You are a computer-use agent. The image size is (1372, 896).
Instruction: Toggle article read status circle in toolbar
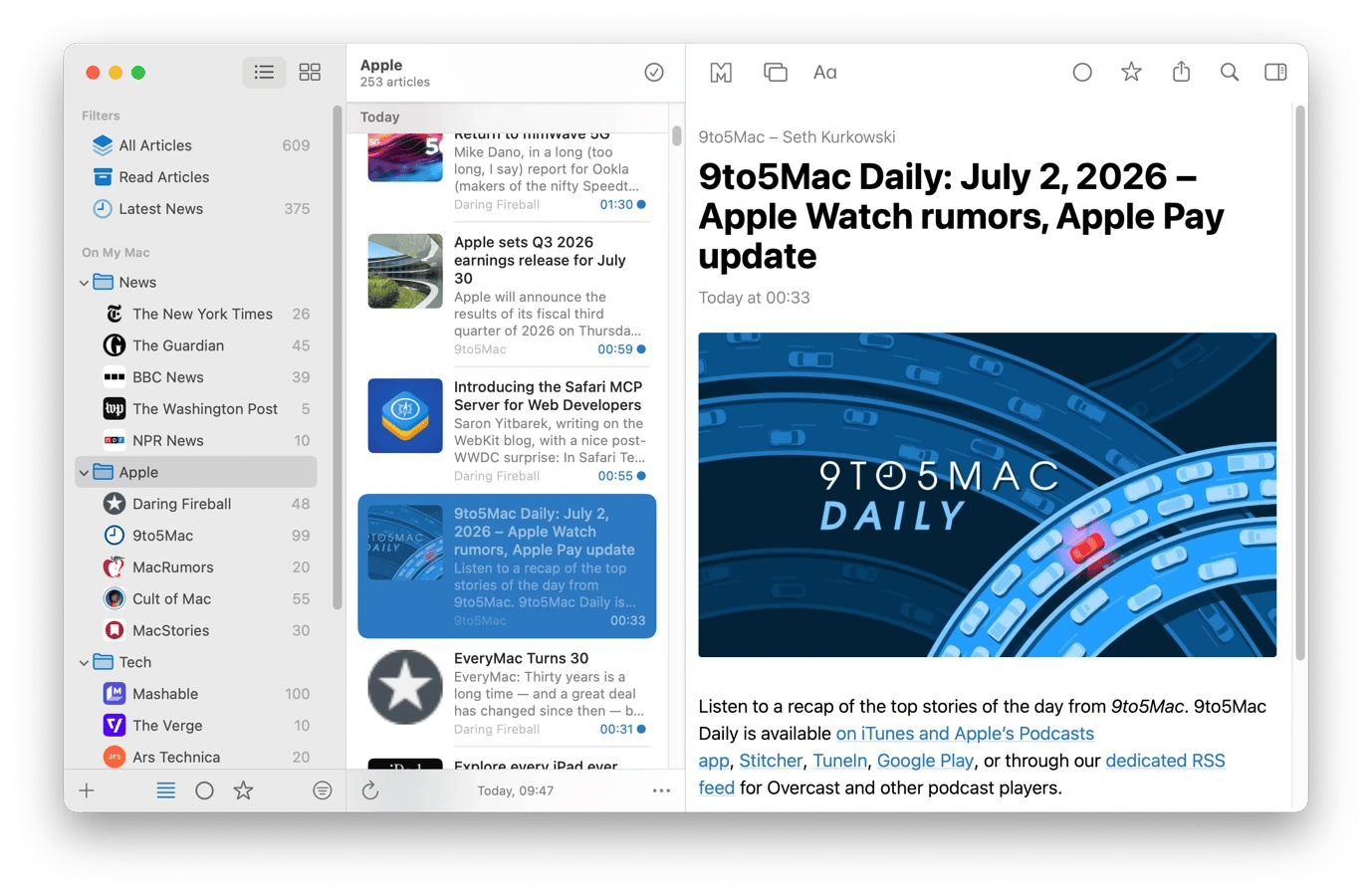pyautogui.click(x=1082, y=72)
